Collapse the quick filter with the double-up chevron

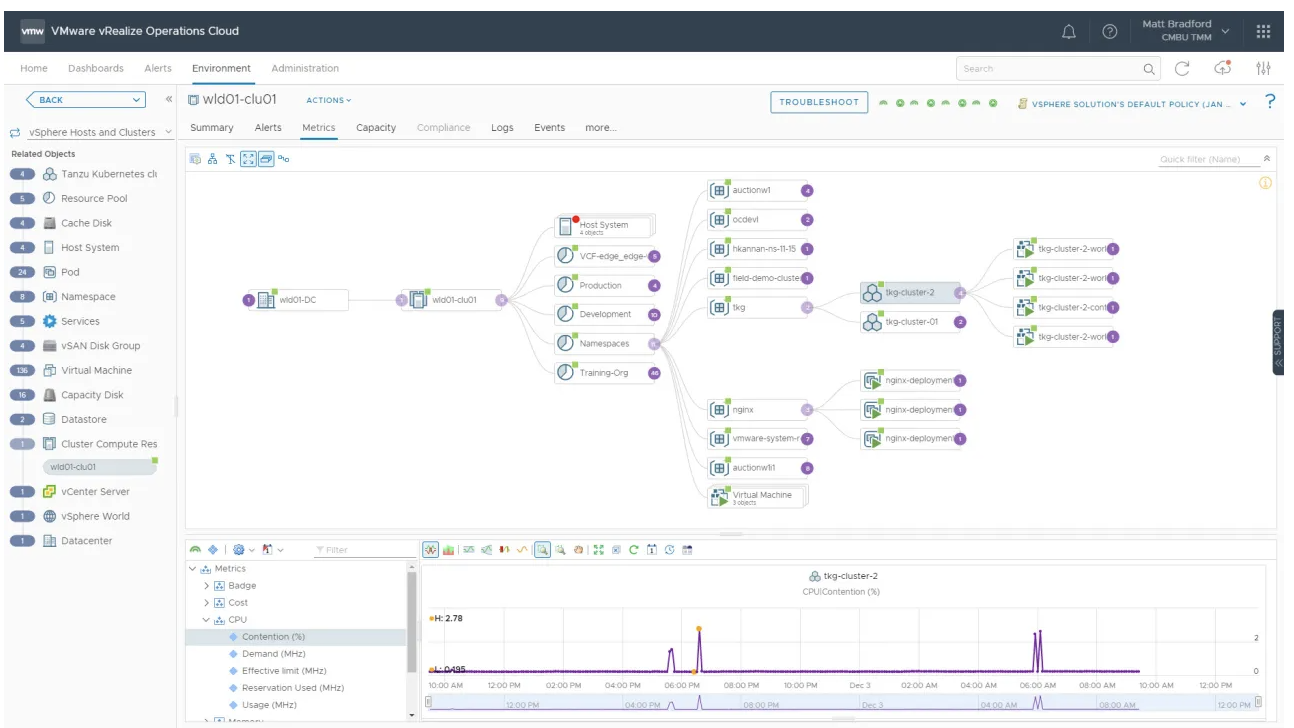coord(1268,159)
